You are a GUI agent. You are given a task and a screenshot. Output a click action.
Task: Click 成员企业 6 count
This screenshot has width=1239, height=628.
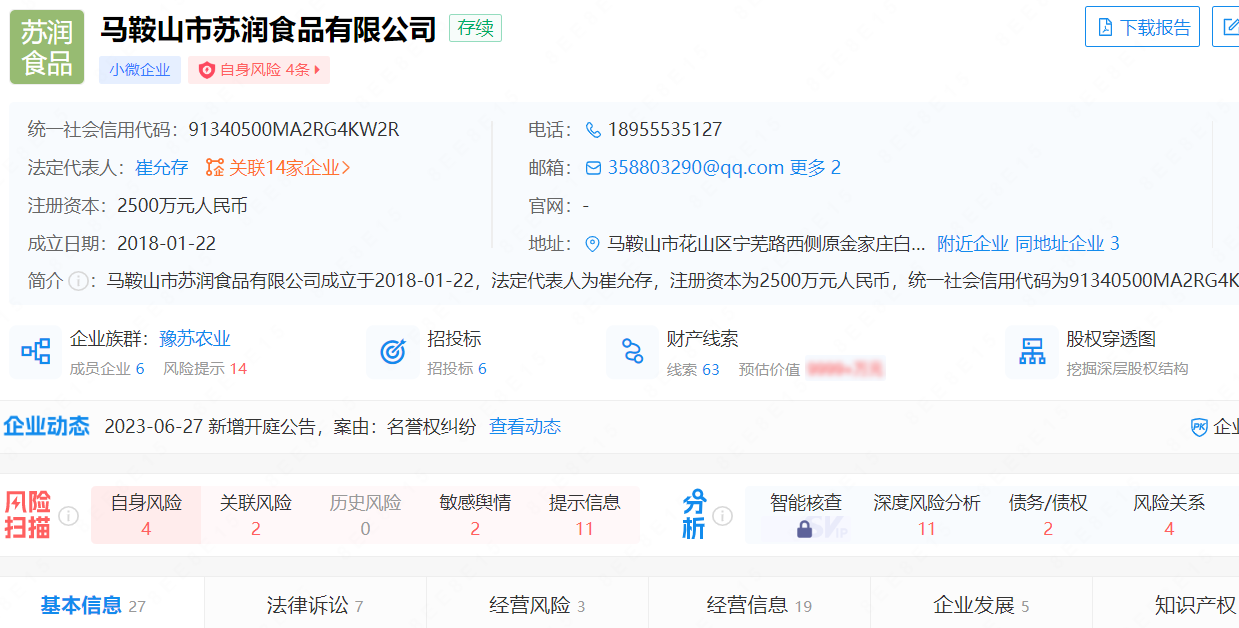point(107,369)
